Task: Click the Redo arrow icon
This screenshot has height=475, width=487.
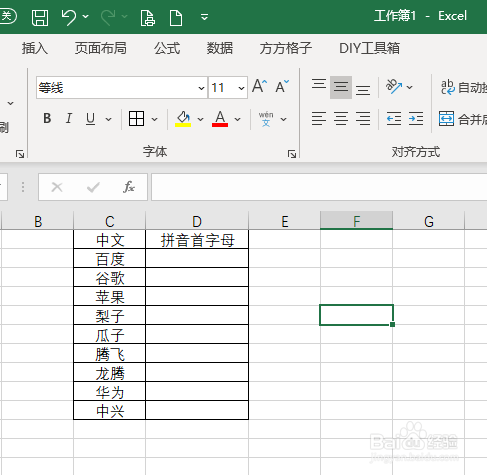Action: coord(108,17)
